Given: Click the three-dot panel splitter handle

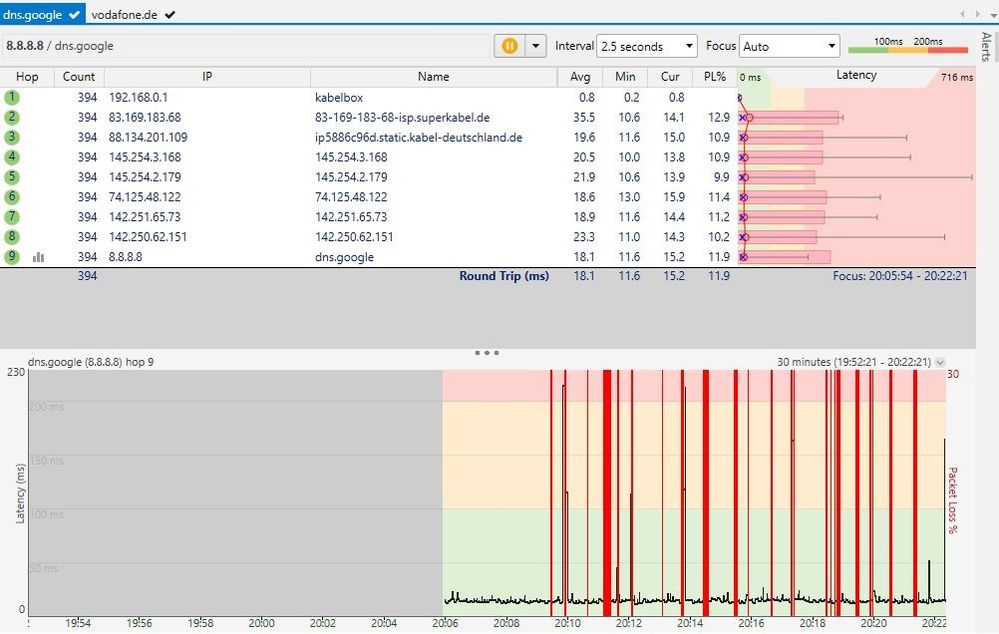Looking at the screenshot, I should (x=487, y=352).
